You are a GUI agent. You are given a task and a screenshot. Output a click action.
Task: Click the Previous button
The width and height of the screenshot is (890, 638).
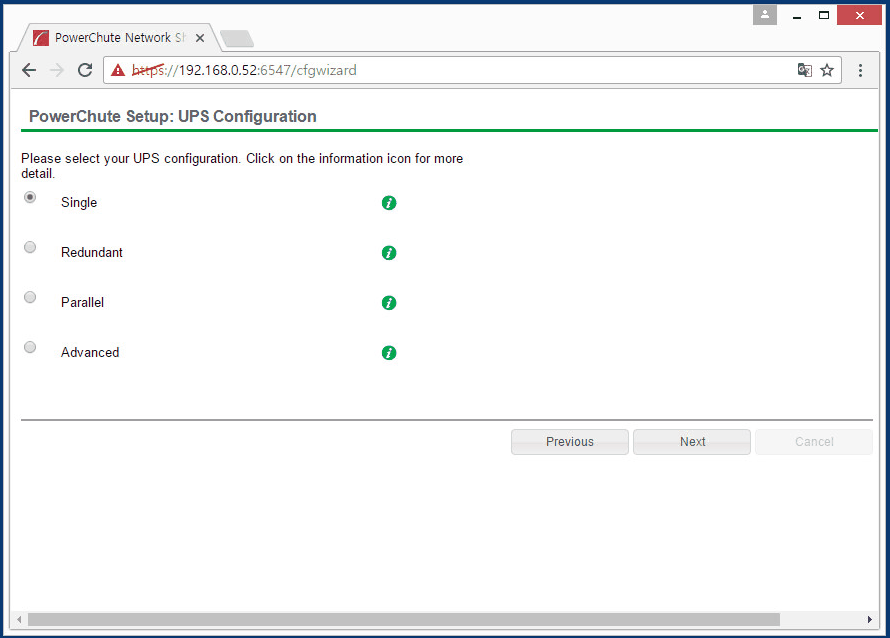tap(570, 442)
